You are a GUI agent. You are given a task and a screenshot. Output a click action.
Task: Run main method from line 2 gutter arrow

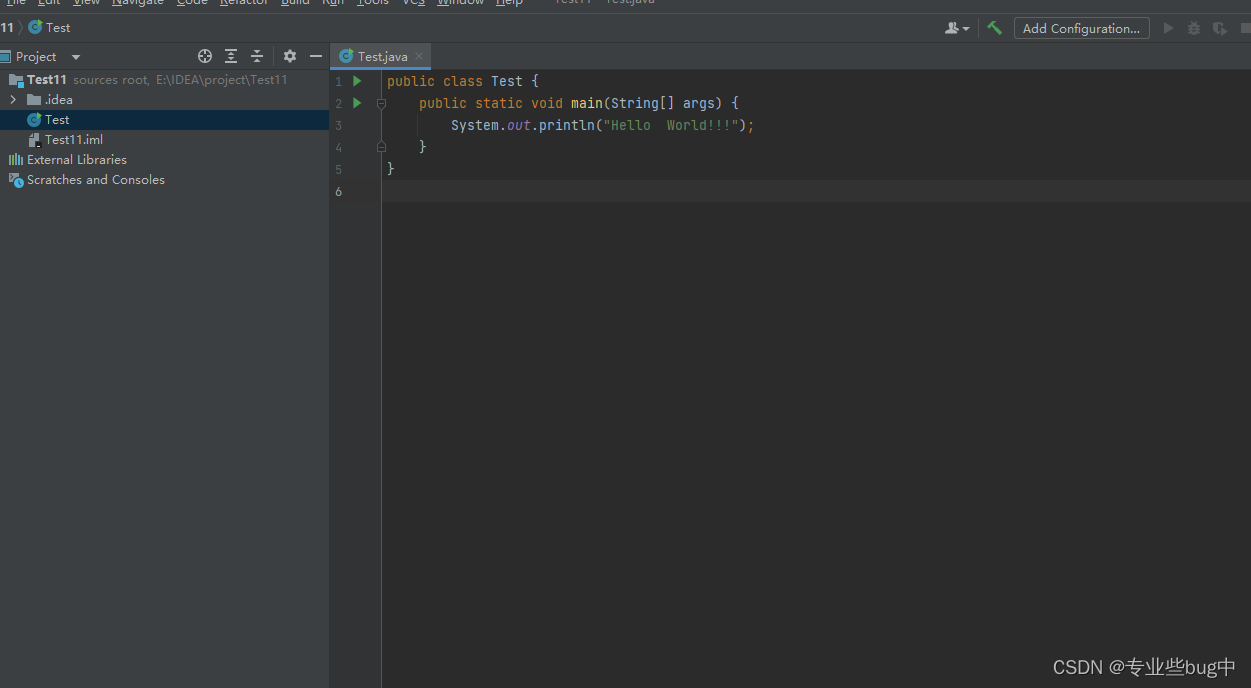[357, 103]
